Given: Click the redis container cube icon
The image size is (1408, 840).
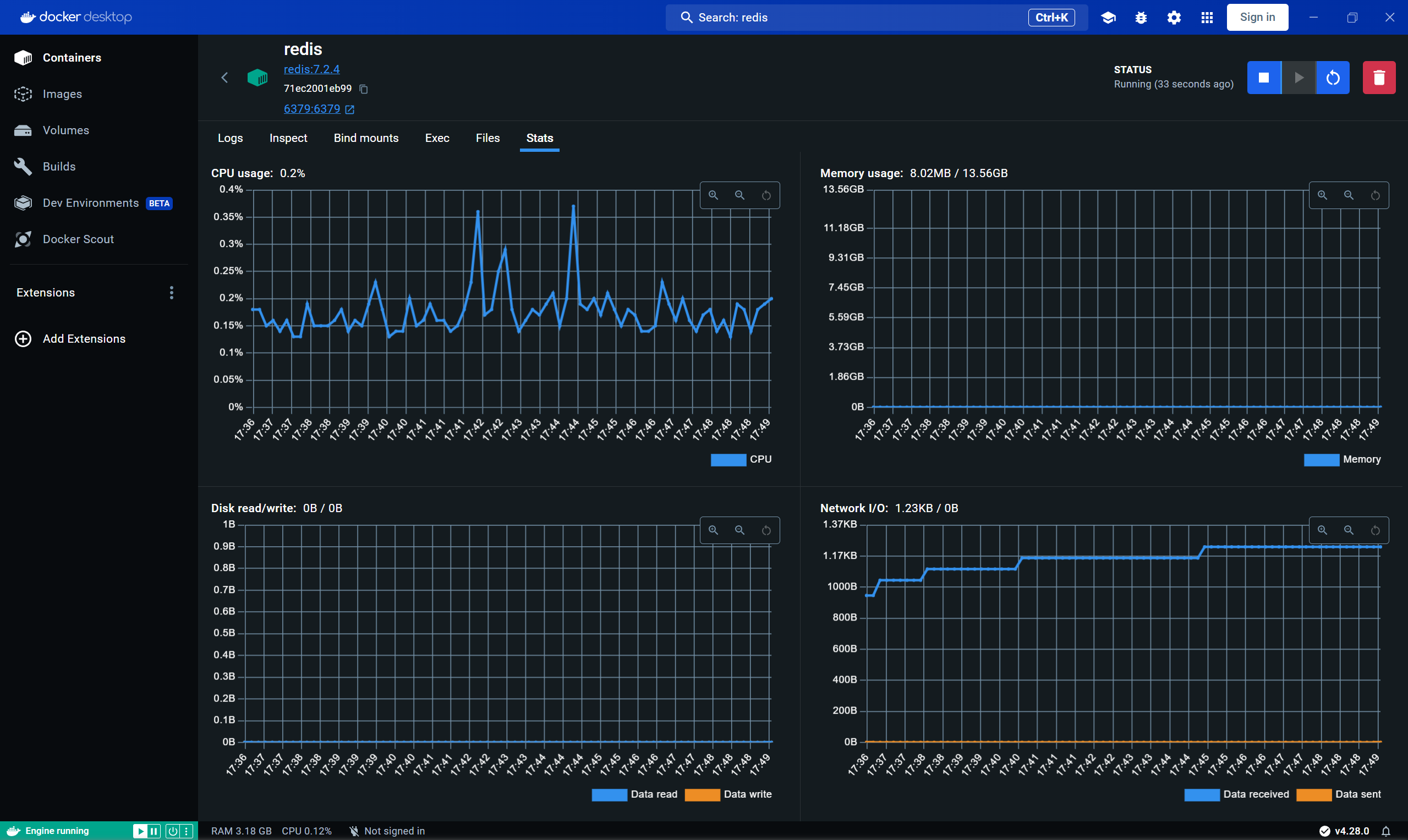Looking at the screenshot, I should click(258, 78).
